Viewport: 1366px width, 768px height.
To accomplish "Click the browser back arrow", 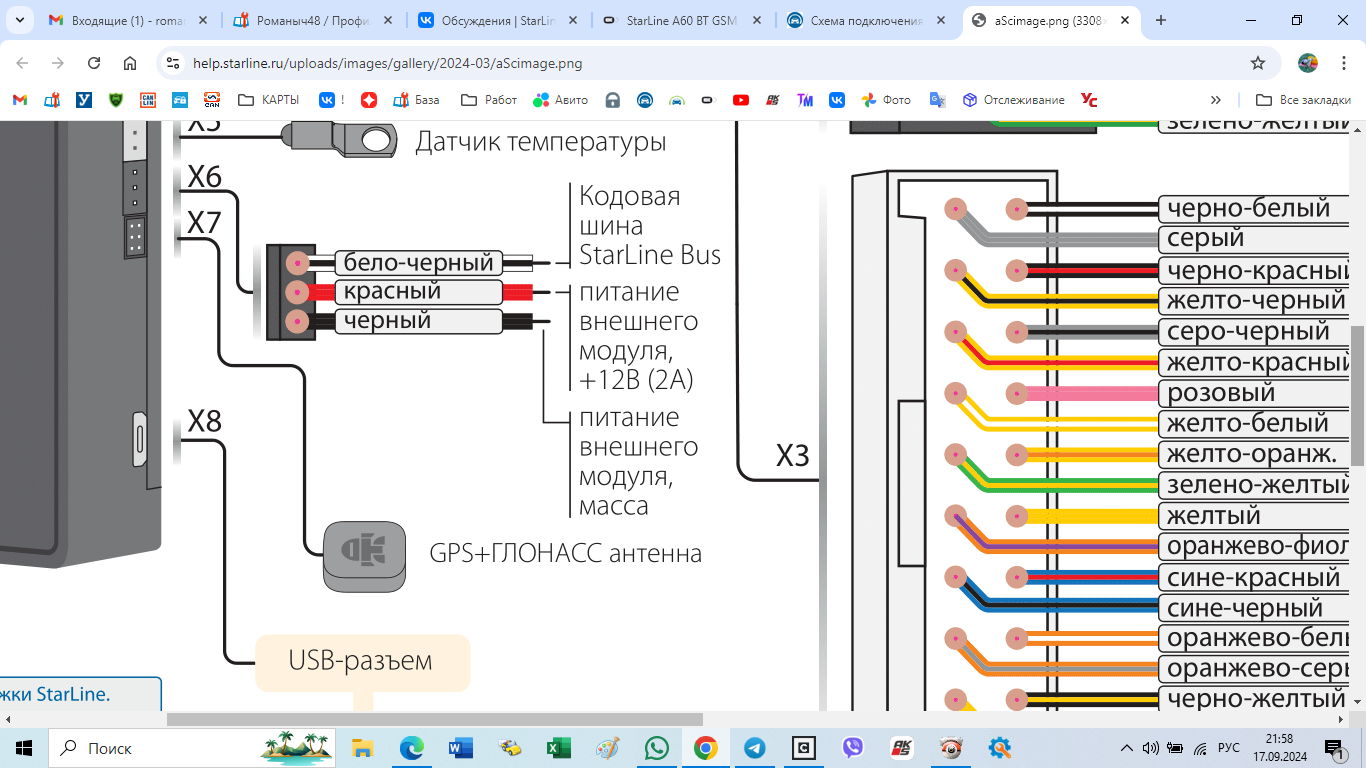I will point(22,63).
